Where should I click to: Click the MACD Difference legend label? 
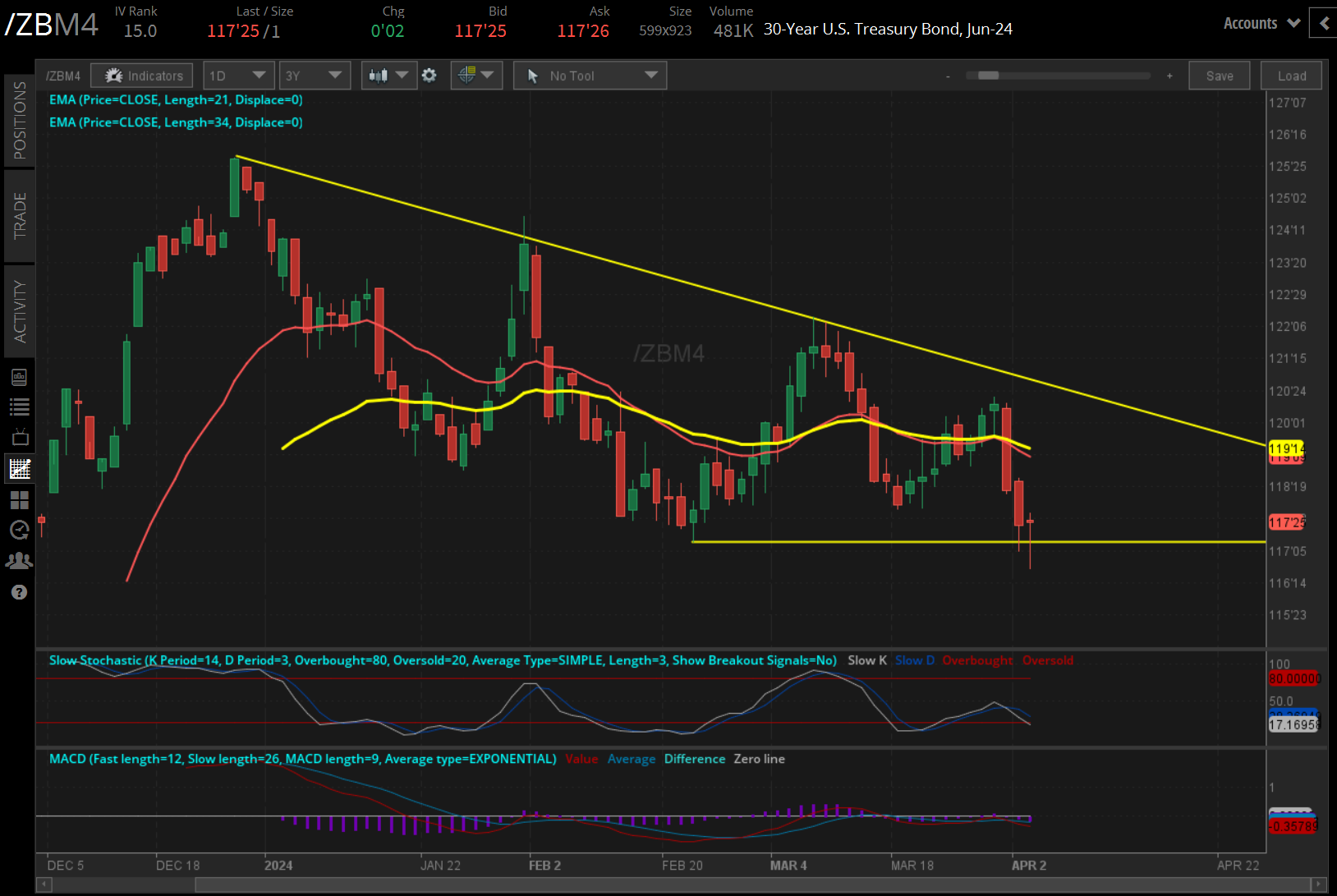pos(695,759)
